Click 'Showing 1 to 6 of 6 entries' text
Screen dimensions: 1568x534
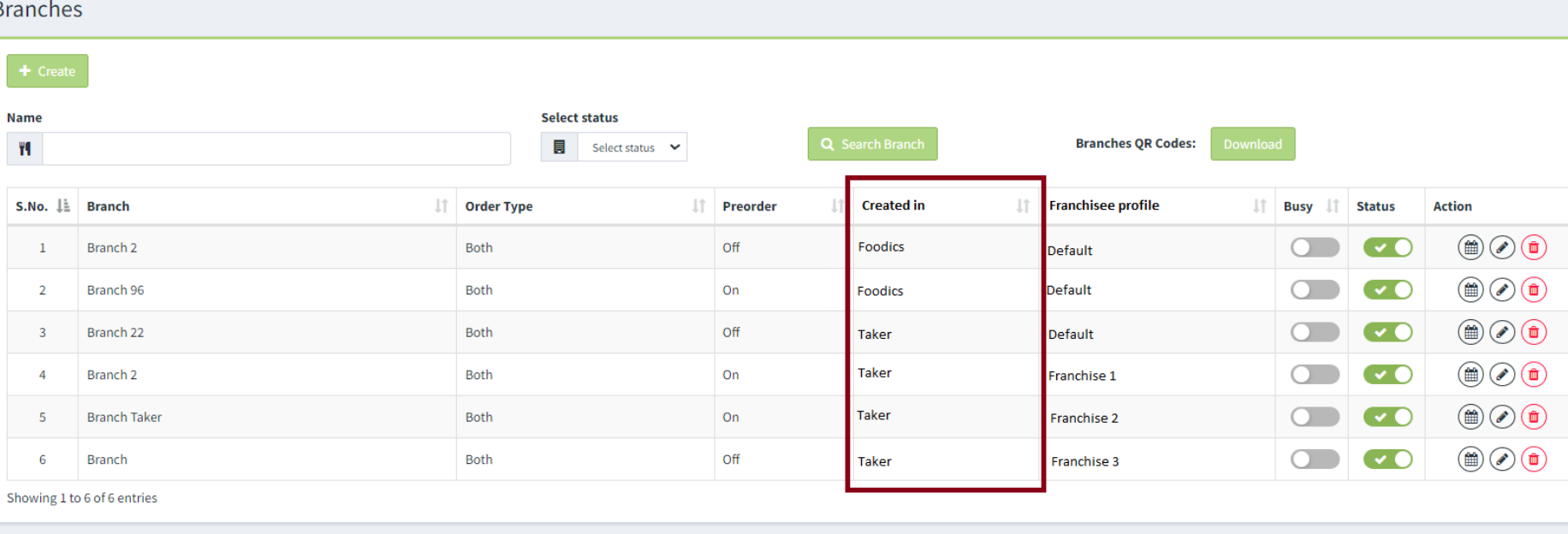(x=82, y=498)
